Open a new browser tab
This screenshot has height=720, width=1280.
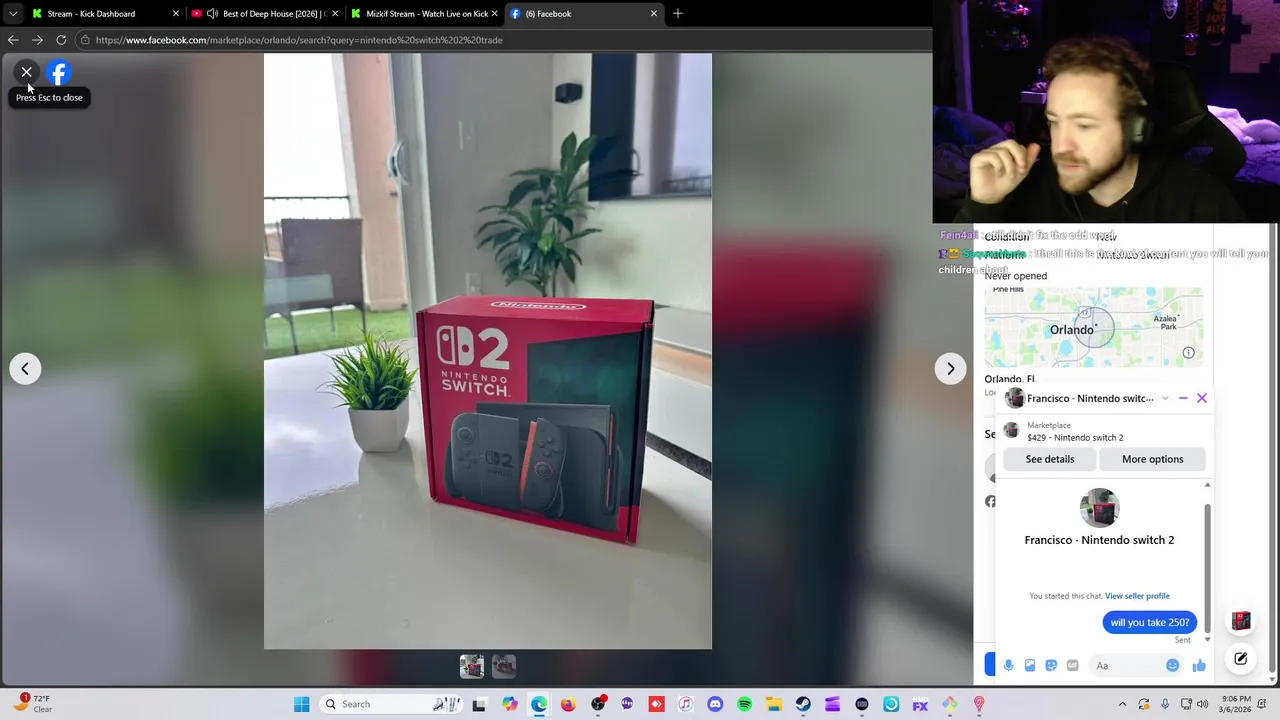click(x=678, y=14)
